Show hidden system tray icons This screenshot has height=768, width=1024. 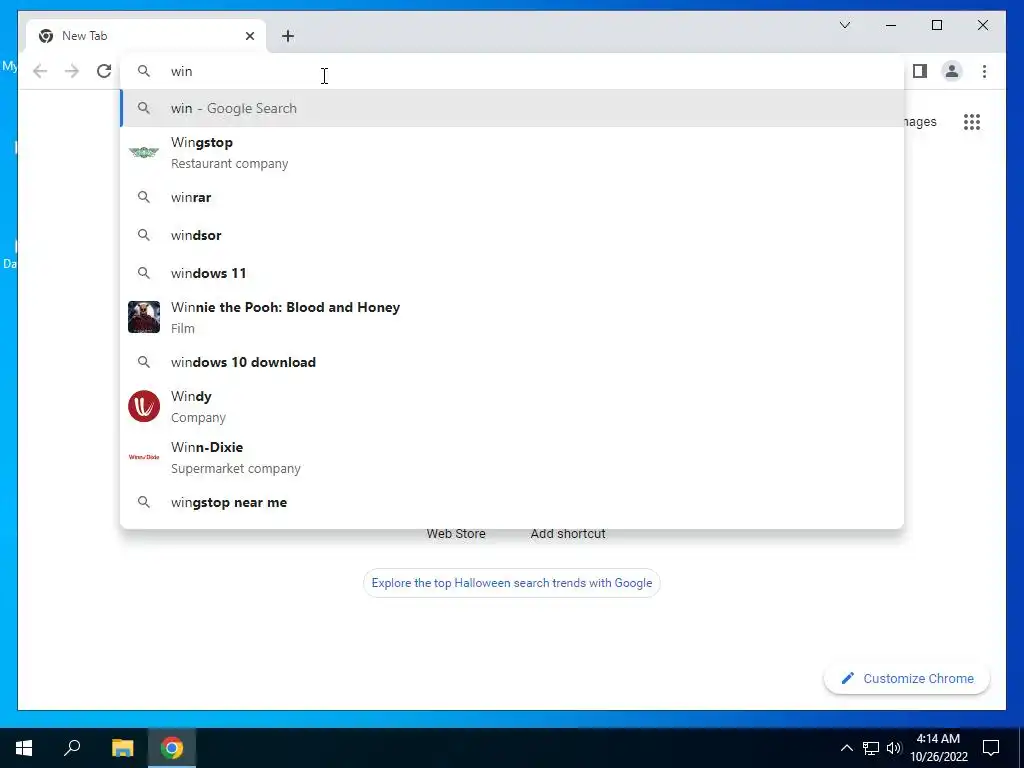846,748
